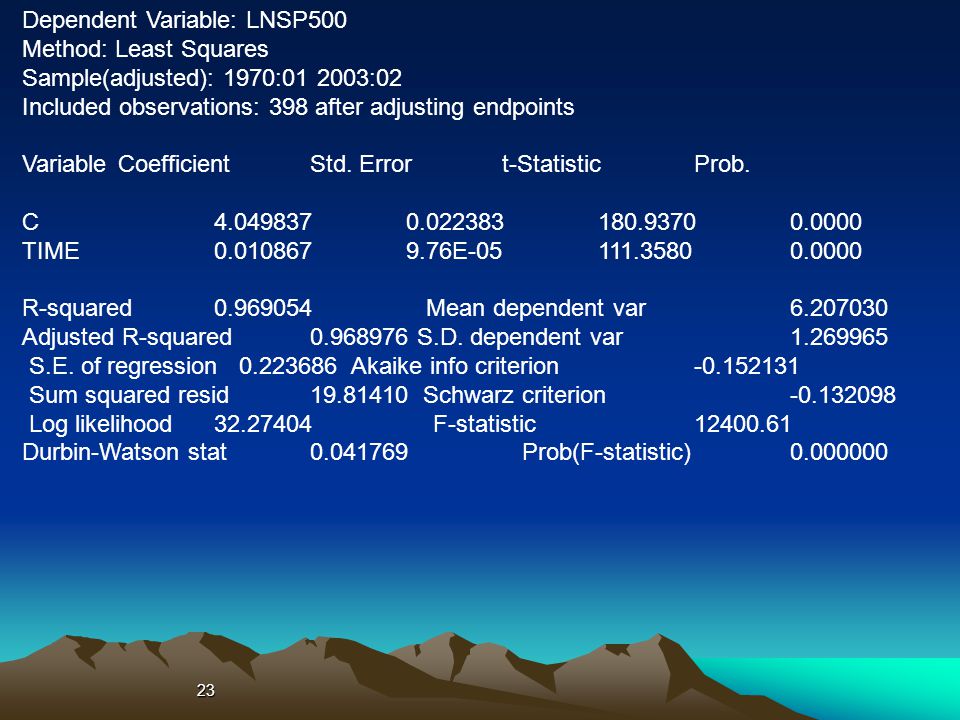Click the 'Prob.' column header
960x720 pixels.
[x=722, y=164]
